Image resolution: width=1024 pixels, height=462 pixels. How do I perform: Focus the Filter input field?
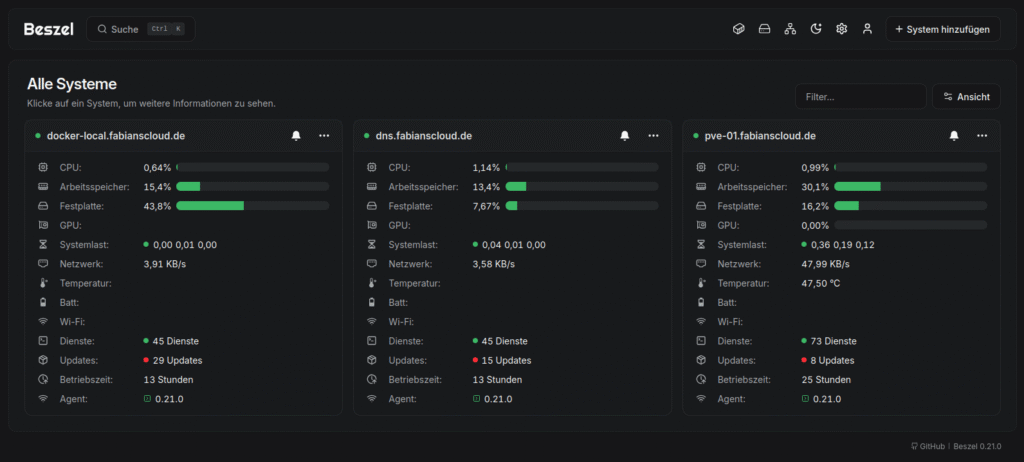click(x=860, y=97)
